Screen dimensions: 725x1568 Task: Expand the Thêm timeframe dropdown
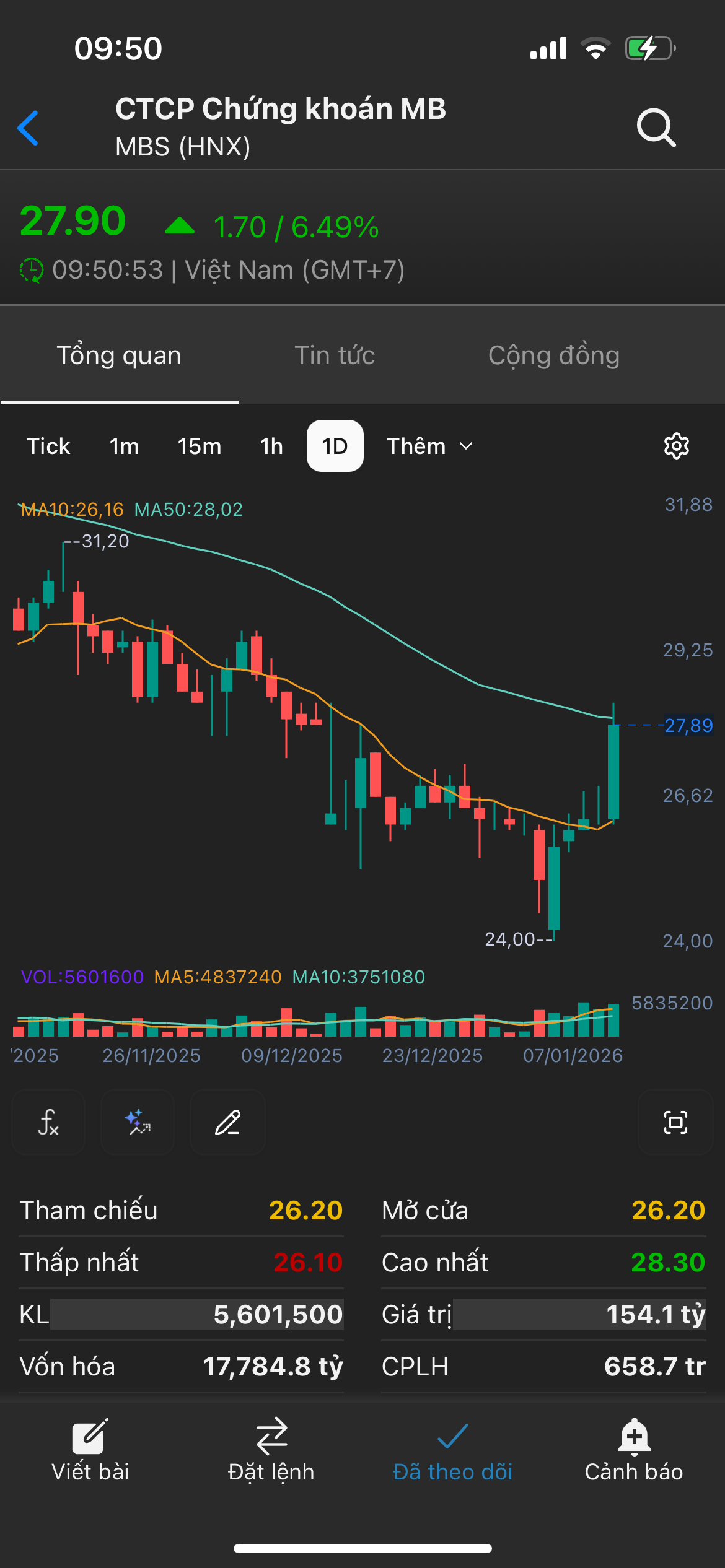coord(429,446)
